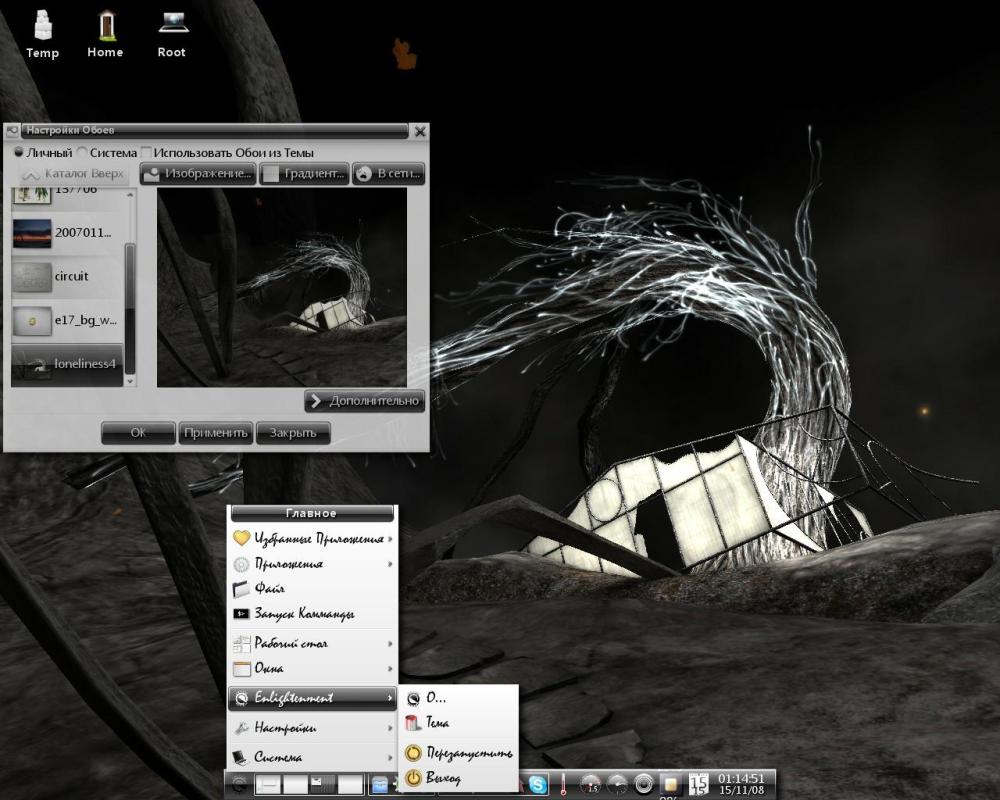
Task: Click the thermometer temperature gadget
Action: coord(563,784)
